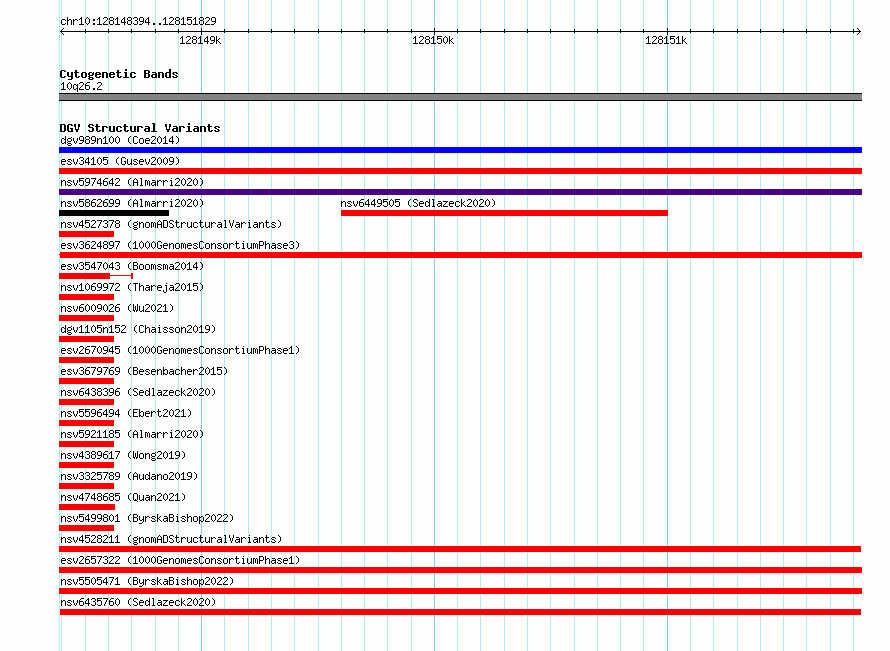Image resolution: width=890 pixels, height=651 pixels.
Task: Click the 128151k ruler tick label
Action: click(666, 40)
